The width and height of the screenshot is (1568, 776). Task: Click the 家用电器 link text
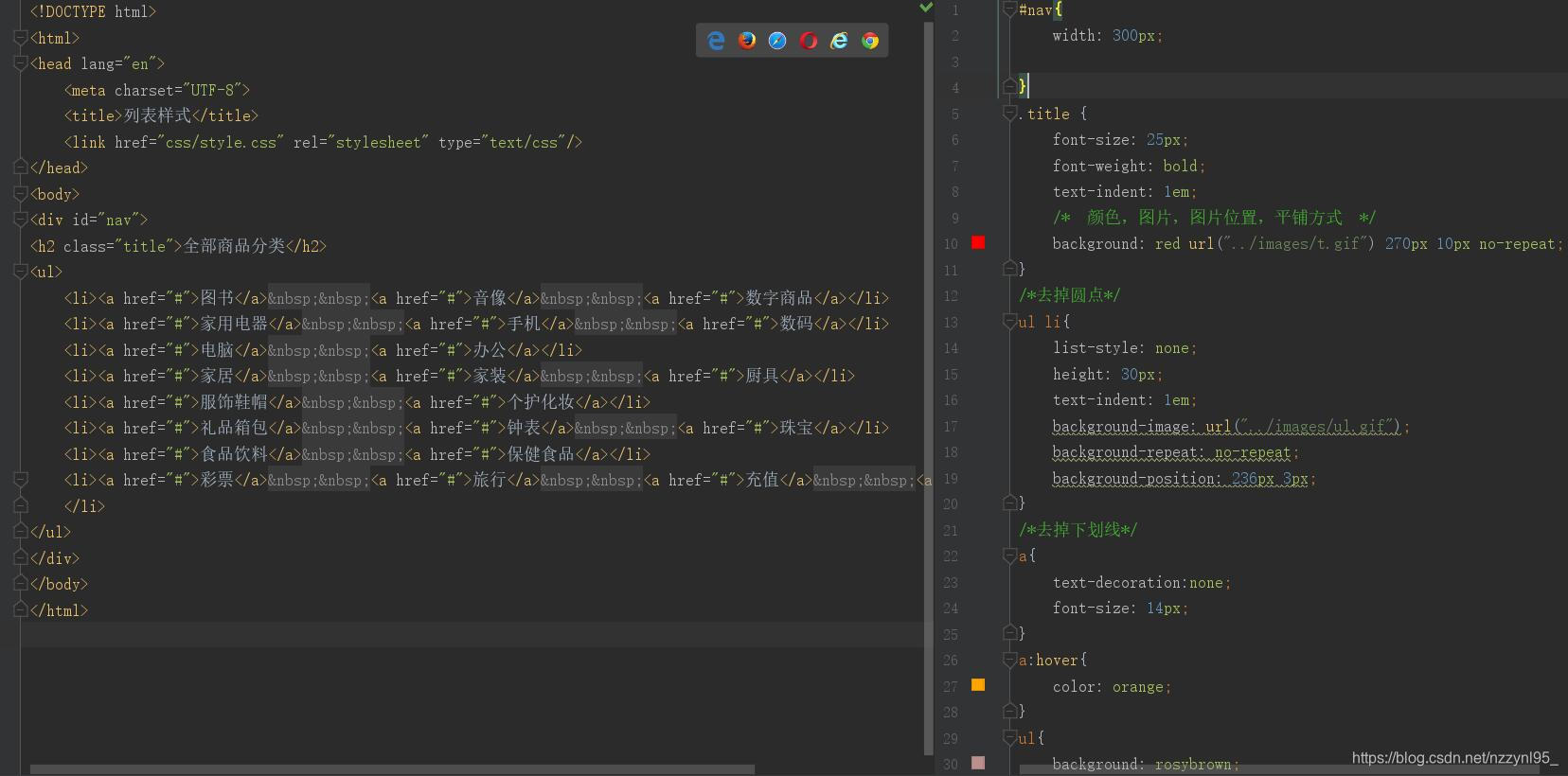point(234,324)
